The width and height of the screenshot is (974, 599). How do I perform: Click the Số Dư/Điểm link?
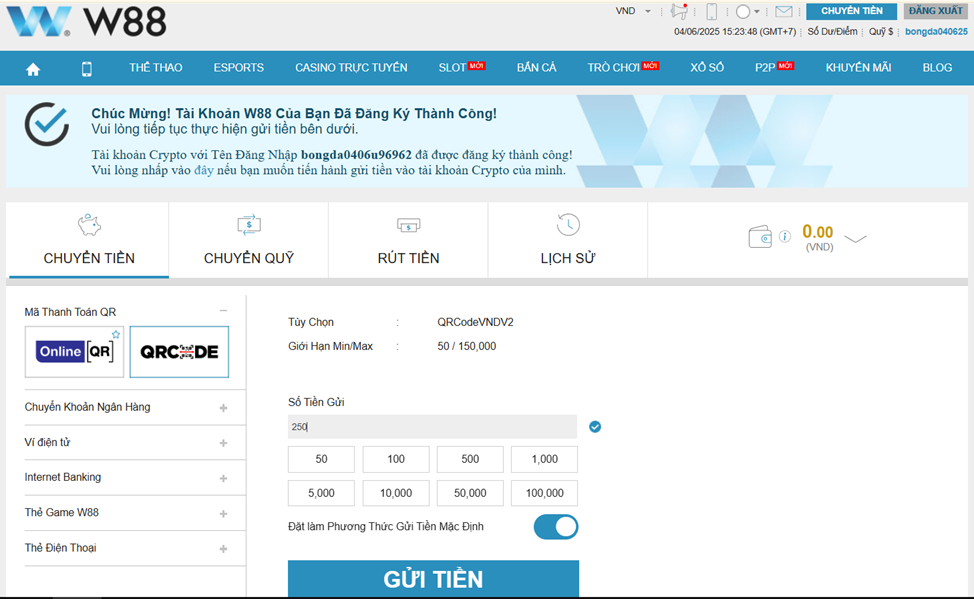coord(832,32)
